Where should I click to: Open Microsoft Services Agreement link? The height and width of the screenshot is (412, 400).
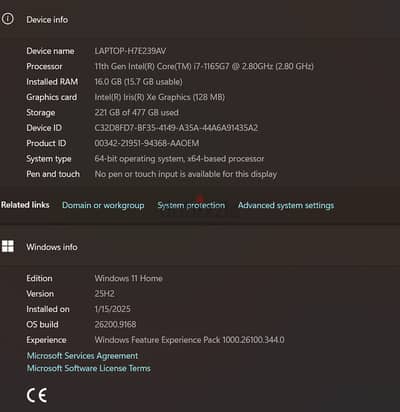[82, 356]
